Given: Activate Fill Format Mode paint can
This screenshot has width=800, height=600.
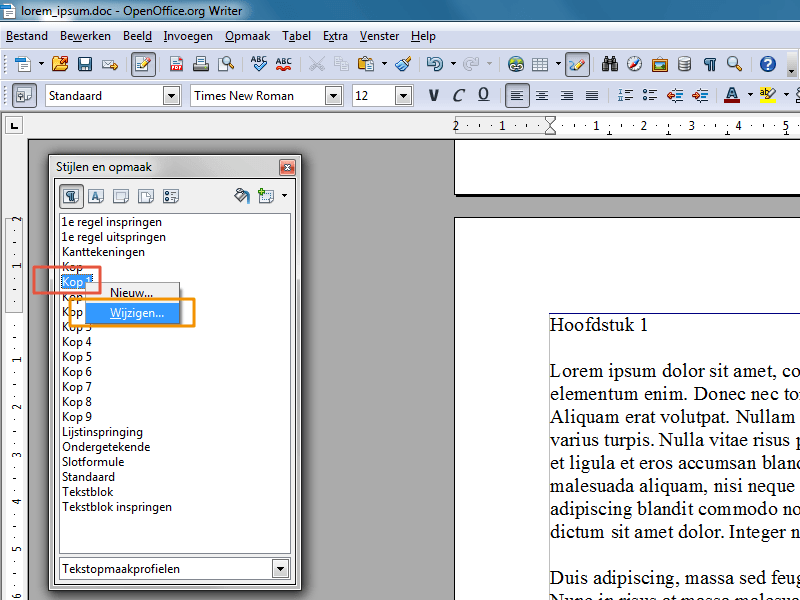Looking at the screenshot, I should (242, 196).
